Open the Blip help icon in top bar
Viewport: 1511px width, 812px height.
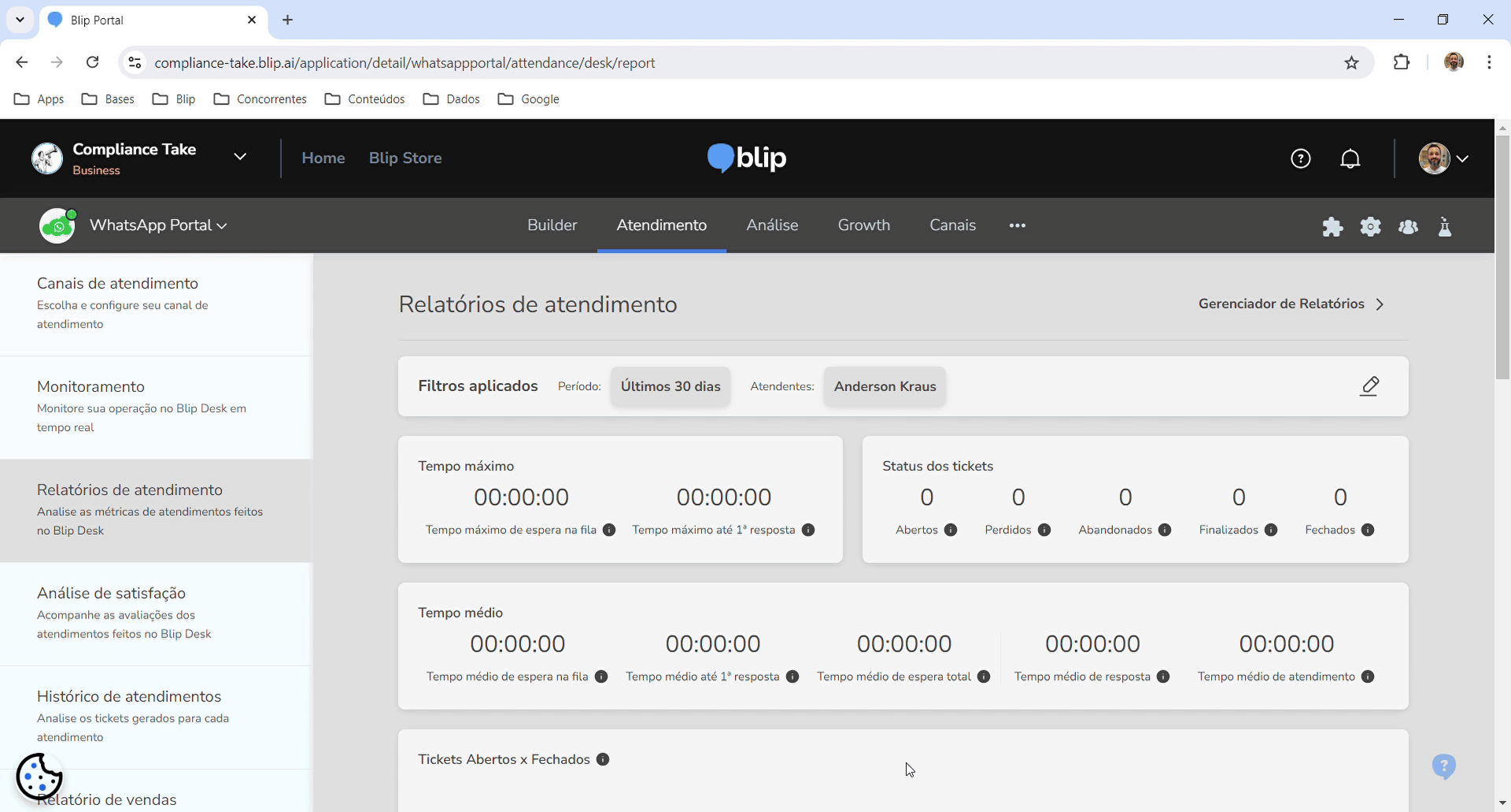point(1301,158)
